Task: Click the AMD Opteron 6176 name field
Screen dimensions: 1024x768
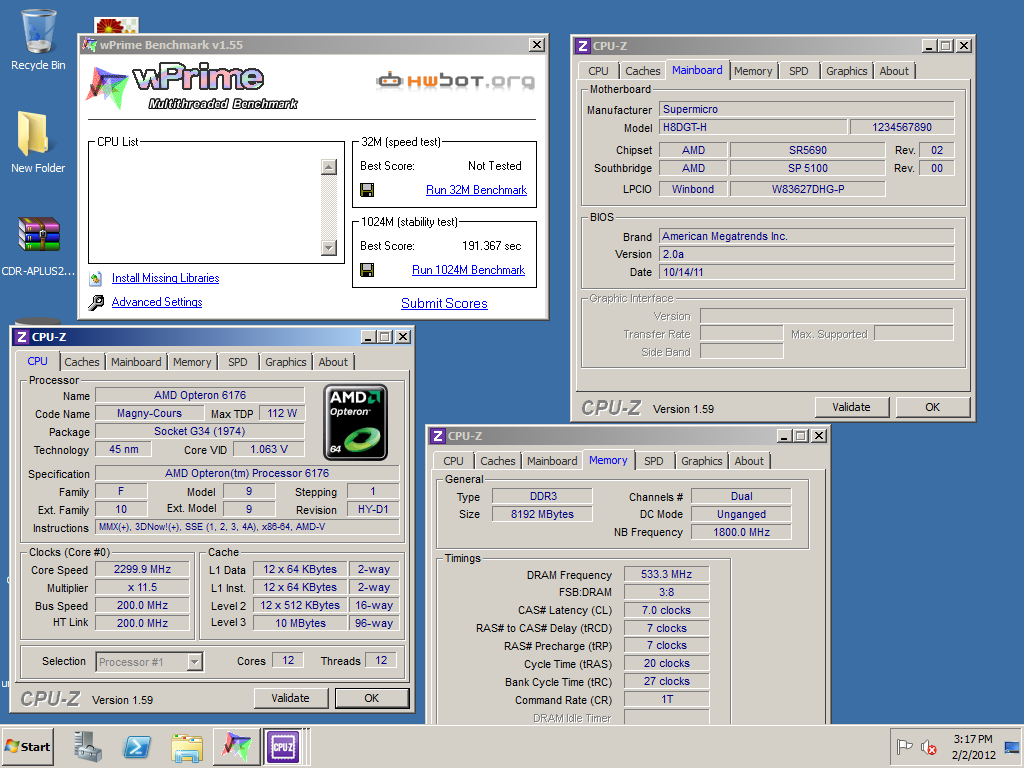Action: click(x=200, y=395)
